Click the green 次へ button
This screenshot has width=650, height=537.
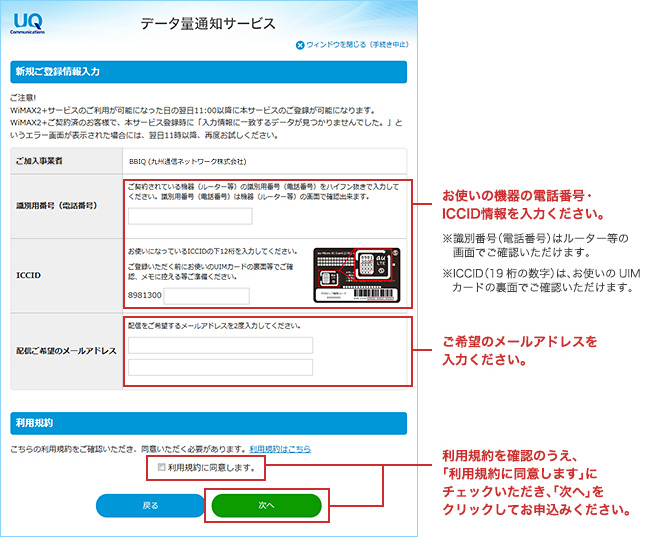[267, 505]
